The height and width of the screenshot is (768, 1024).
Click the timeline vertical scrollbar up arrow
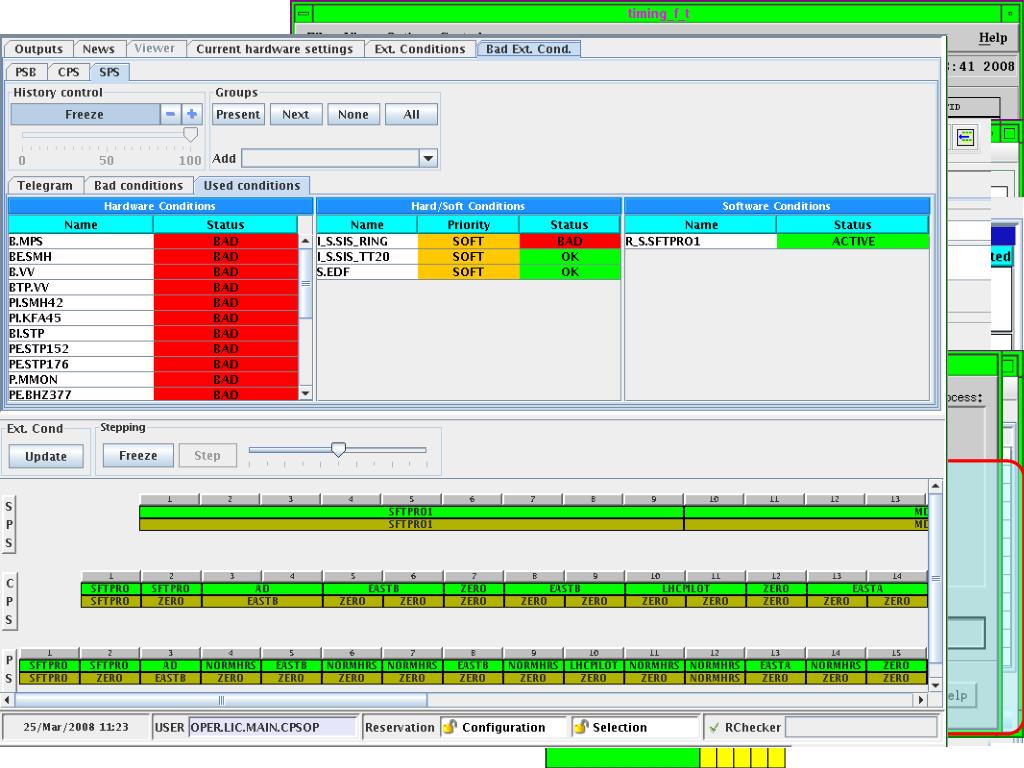[x=935, y=487]
